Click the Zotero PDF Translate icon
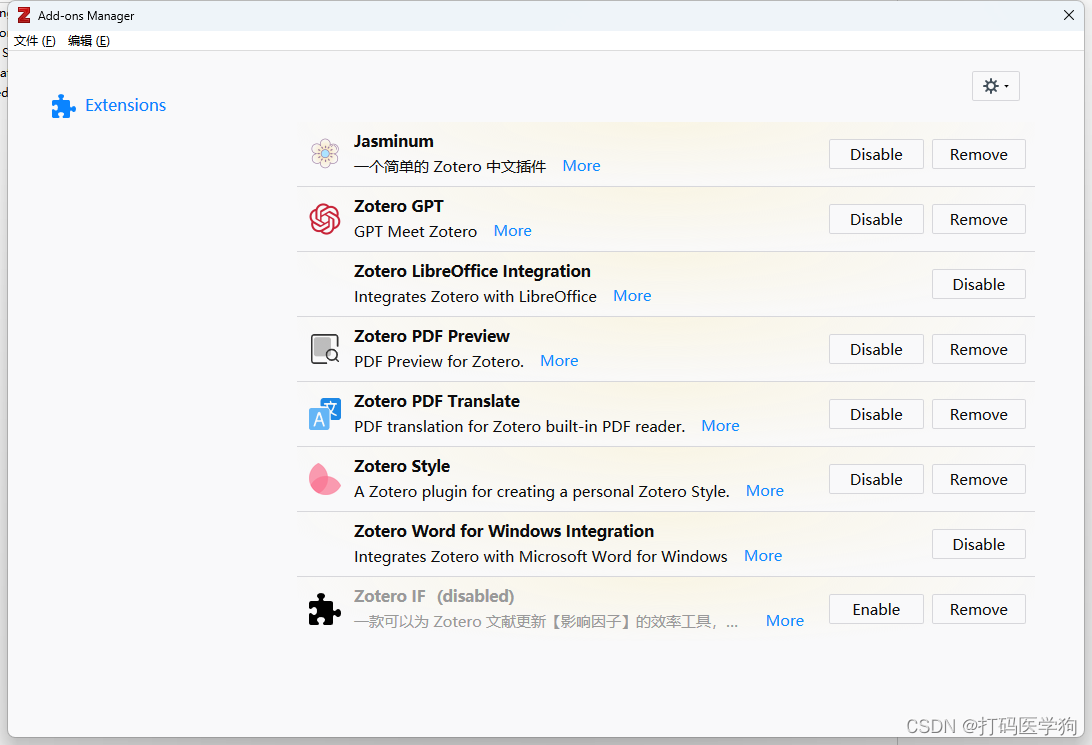This screenshot has width=1092, height=745. [x=325, y=414]
